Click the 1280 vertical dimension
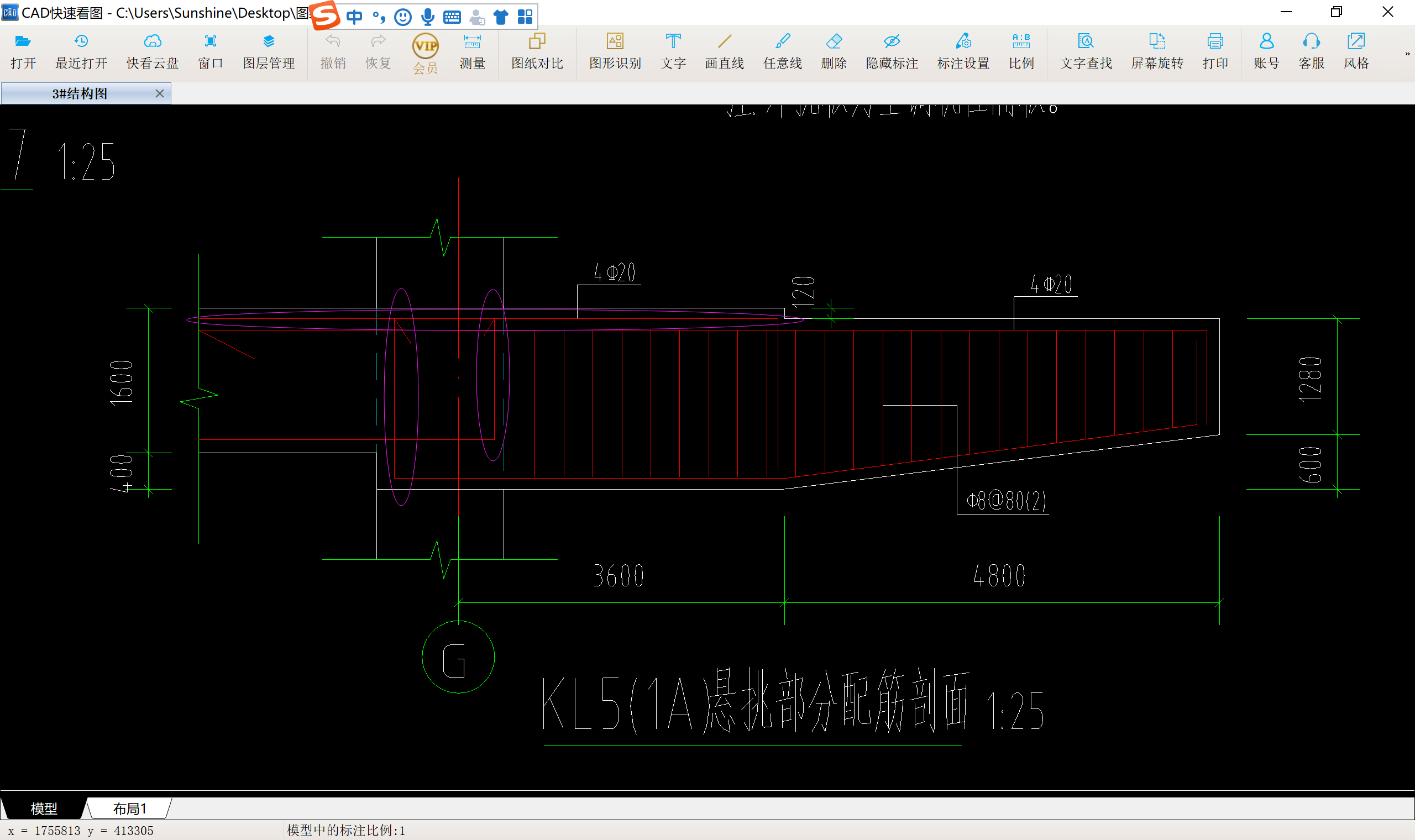Screen dimensions: 1415x840 pos(1311,379)
